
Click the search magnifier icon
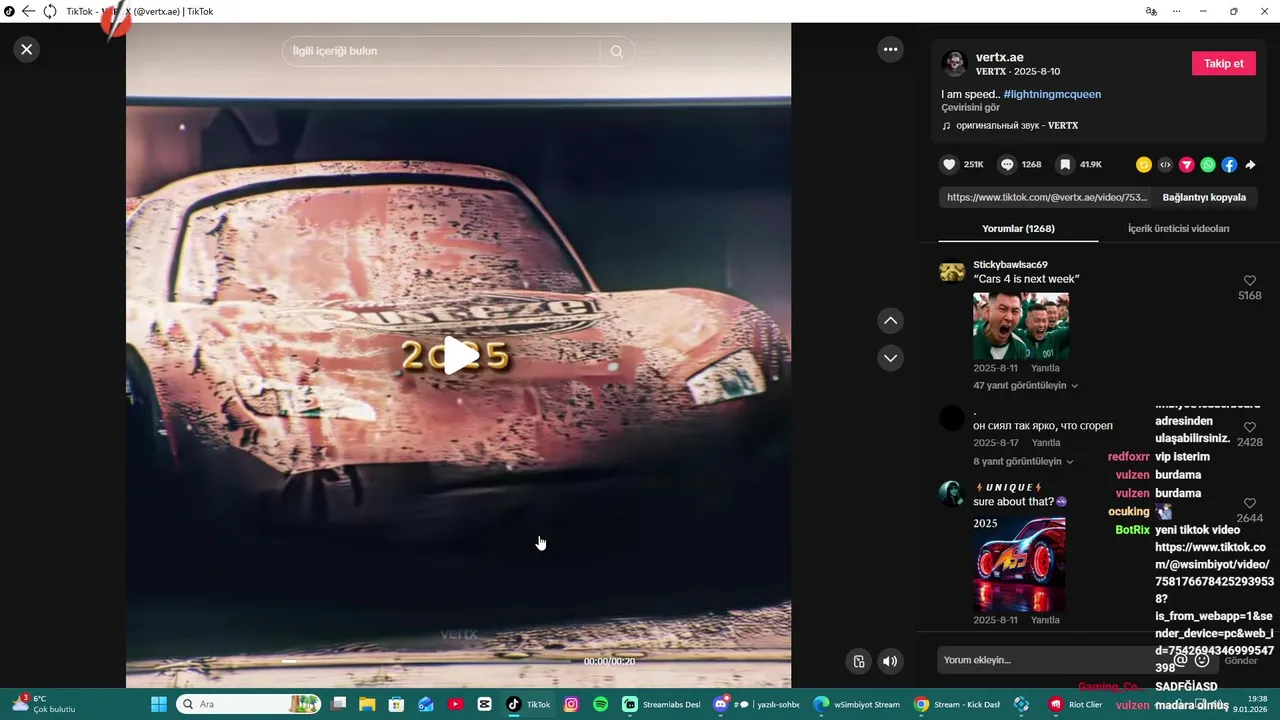pos(616,51)
